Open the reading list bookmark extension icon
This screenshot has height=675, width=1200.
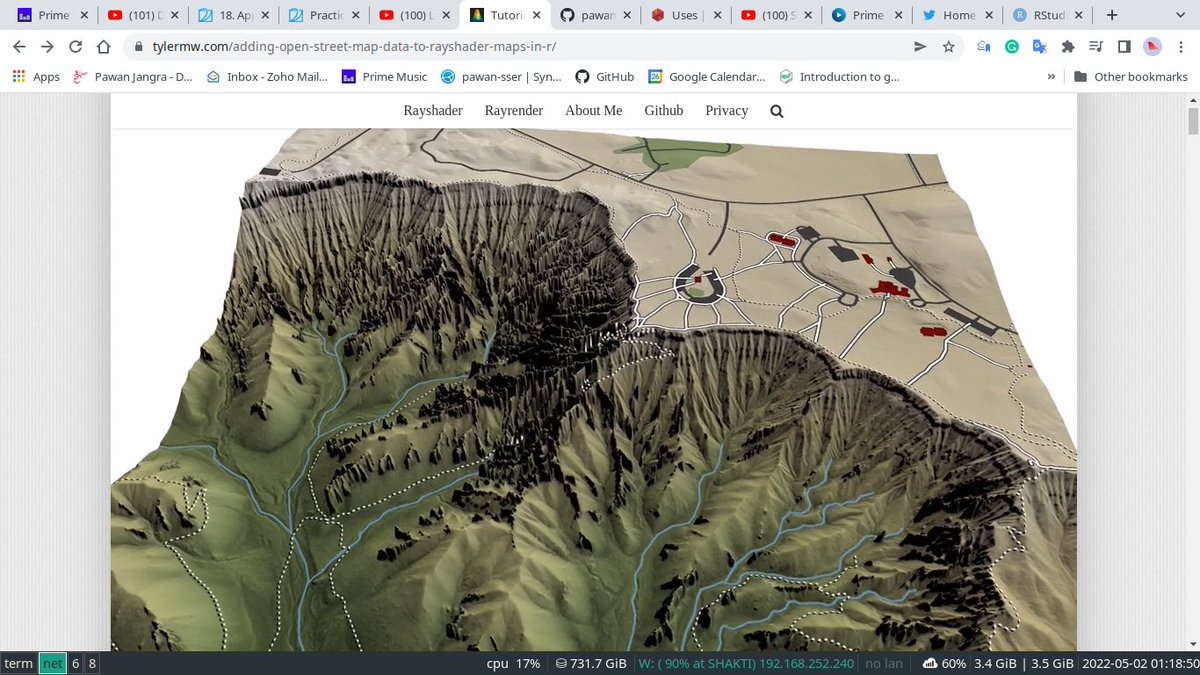click(984, 47)
